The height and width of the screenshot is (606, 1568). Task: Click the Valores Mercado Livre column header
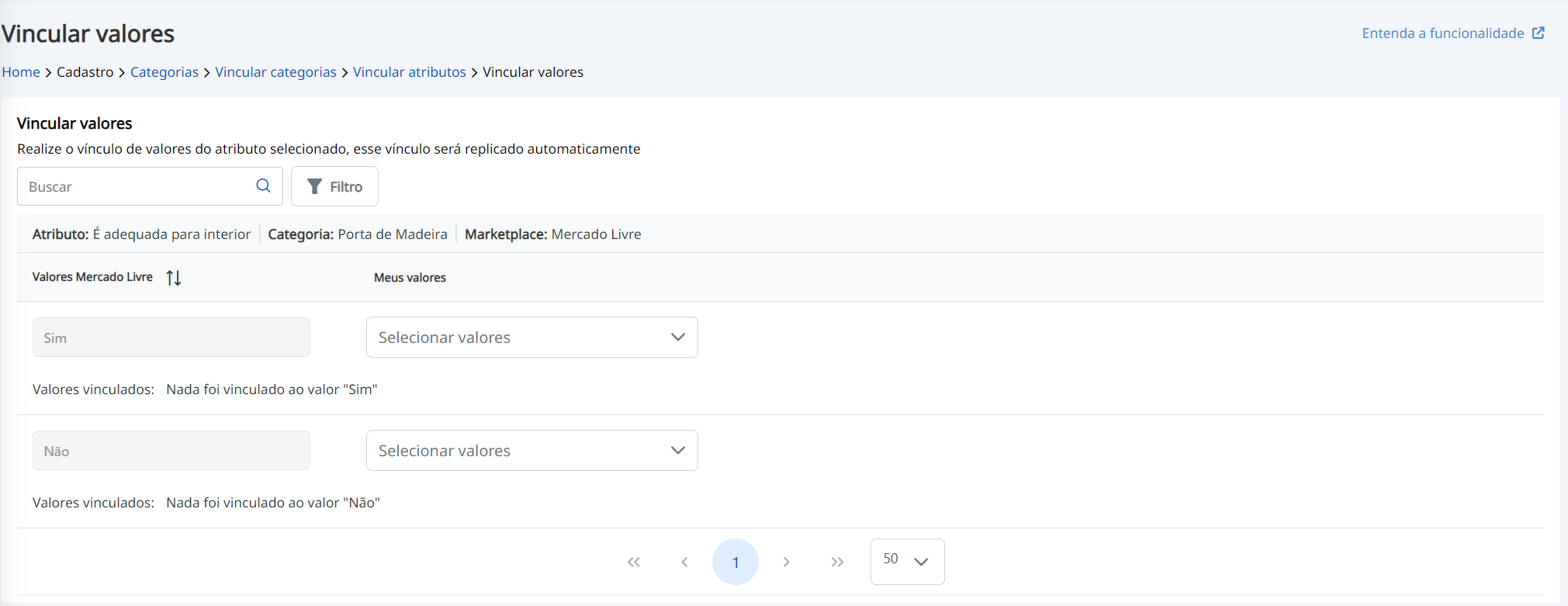pyautogui.click(x=92, y=277)
